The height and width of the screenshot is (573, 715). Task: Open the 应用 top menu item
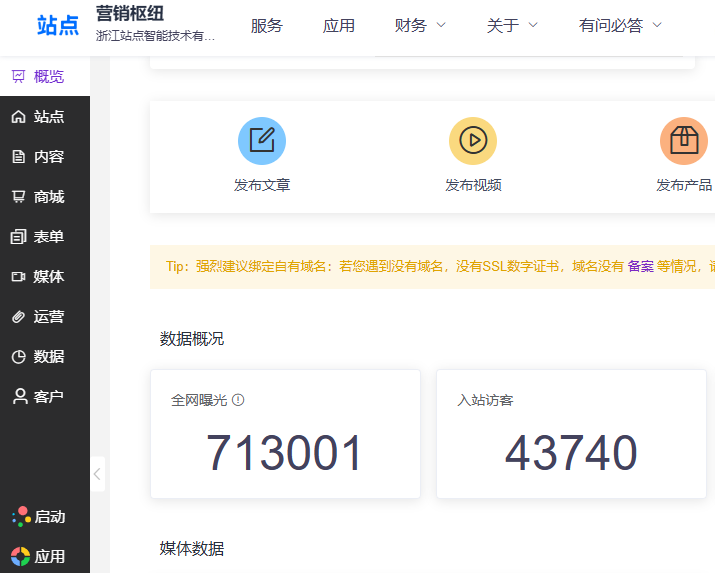click(339, 26)
